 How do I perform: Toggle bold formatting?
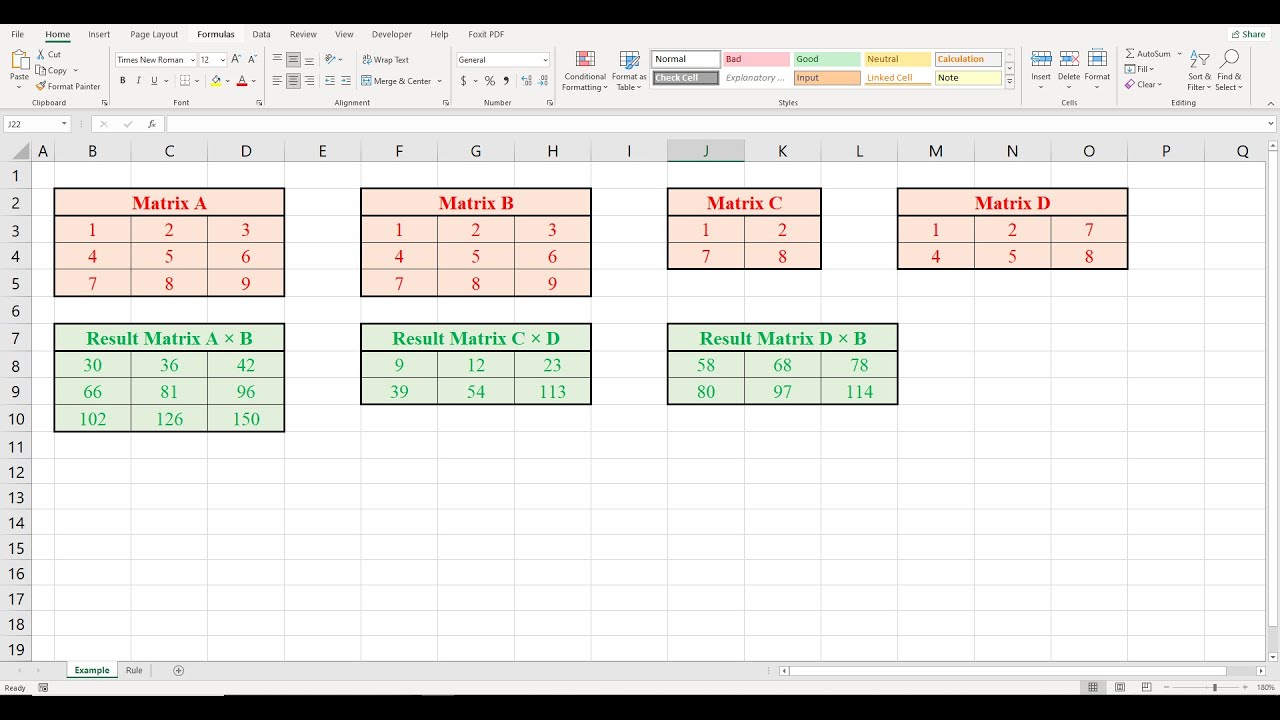(x=123, y=81)
